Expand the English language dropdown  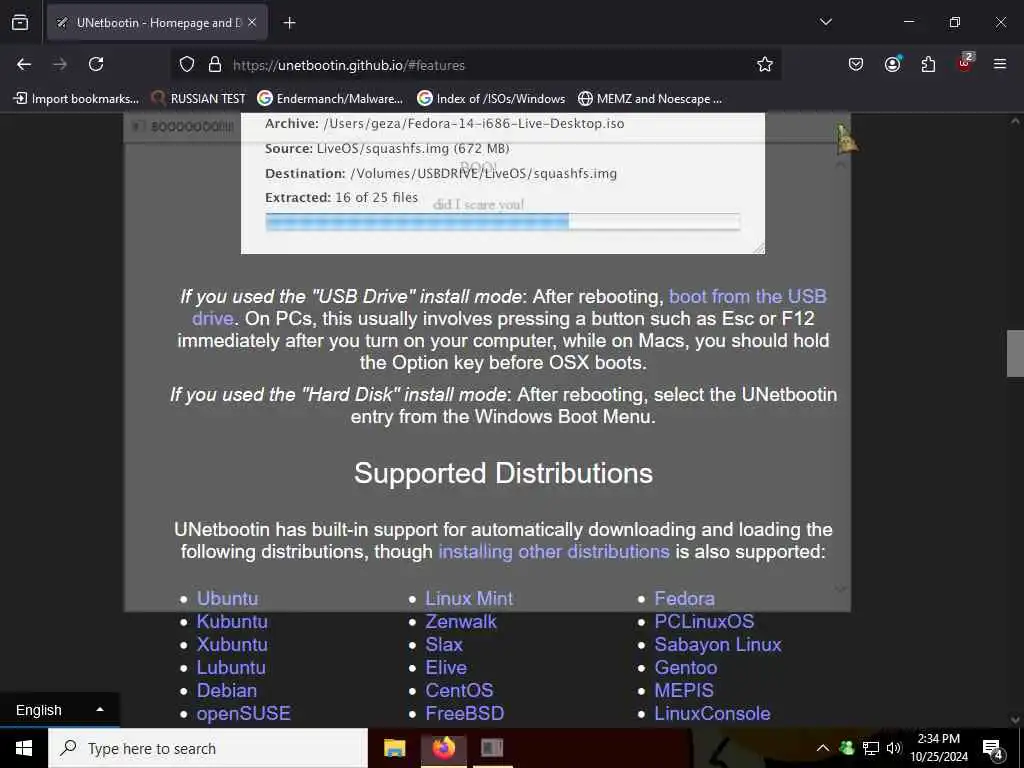coord(59,710)
